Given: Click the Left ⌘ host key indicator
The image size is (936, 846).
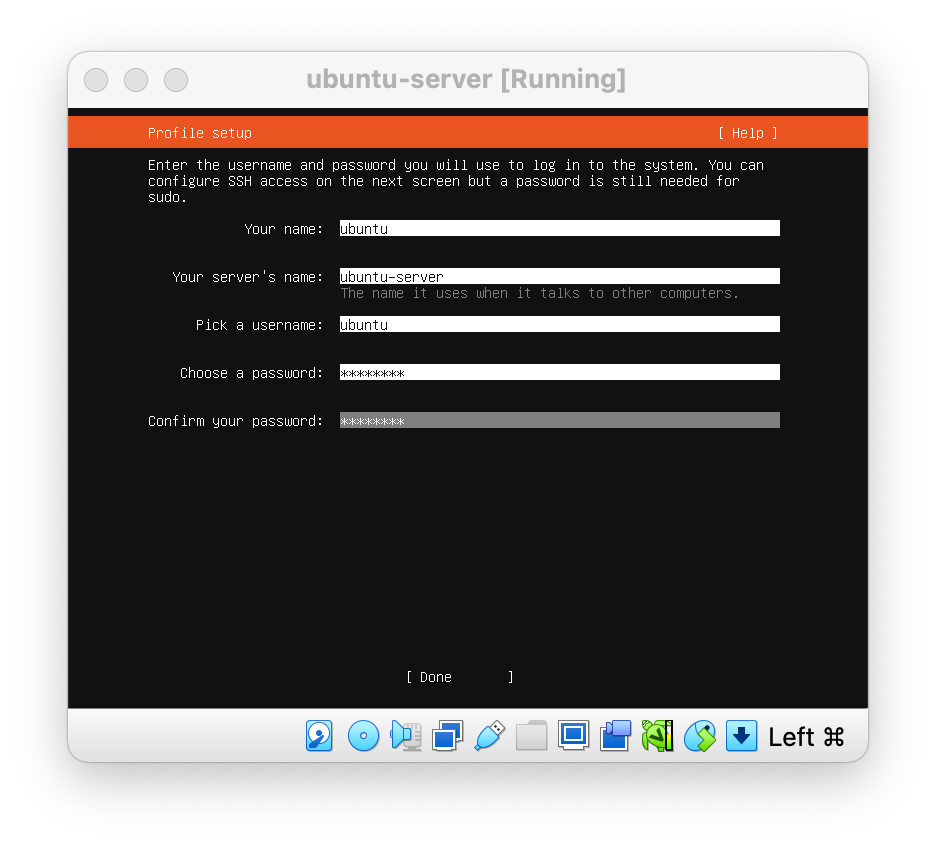Looking at the screenshot, I should click(806, 737).
